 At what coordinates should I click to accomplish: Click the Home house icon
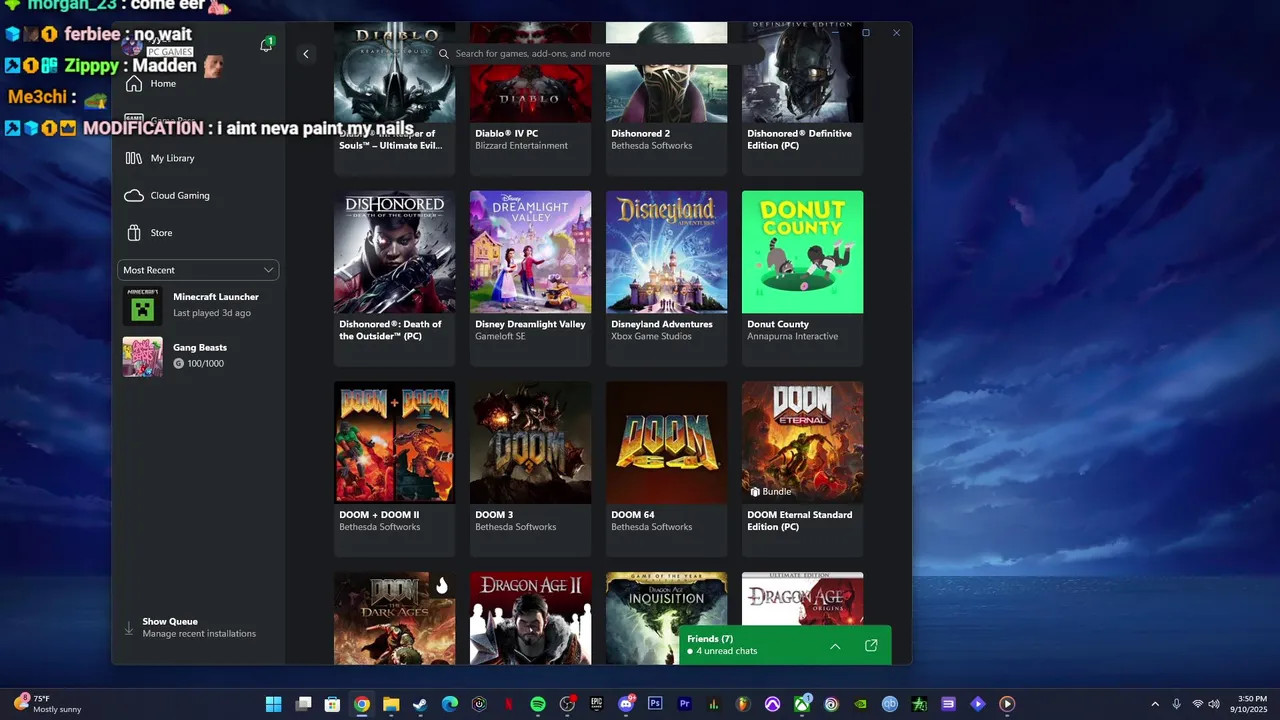tap(134, 84)
